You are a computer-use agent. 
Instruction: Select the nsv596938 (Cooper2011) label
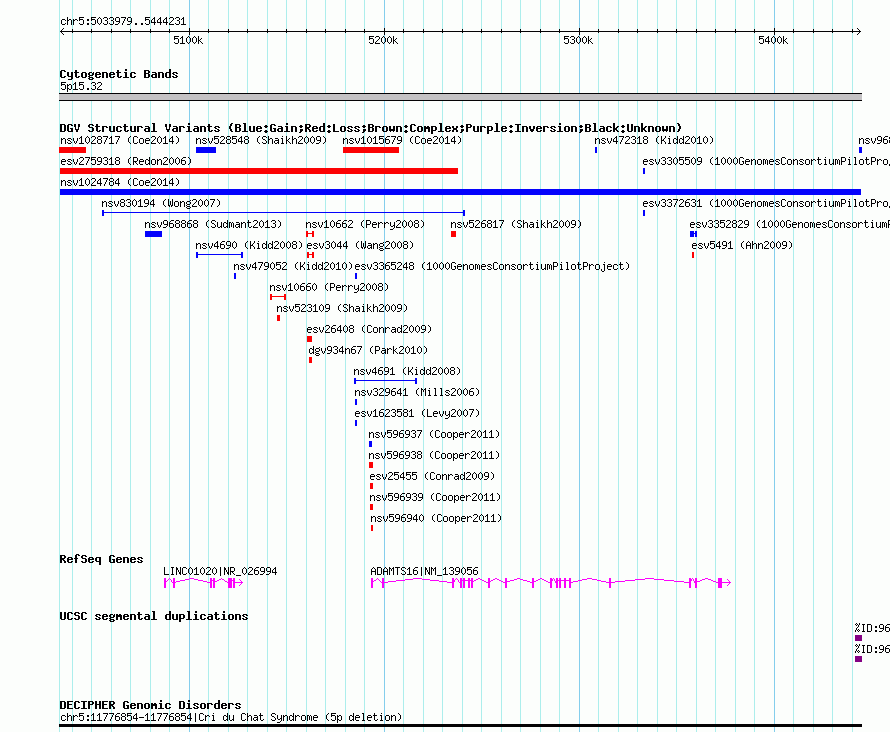[434, 455]
